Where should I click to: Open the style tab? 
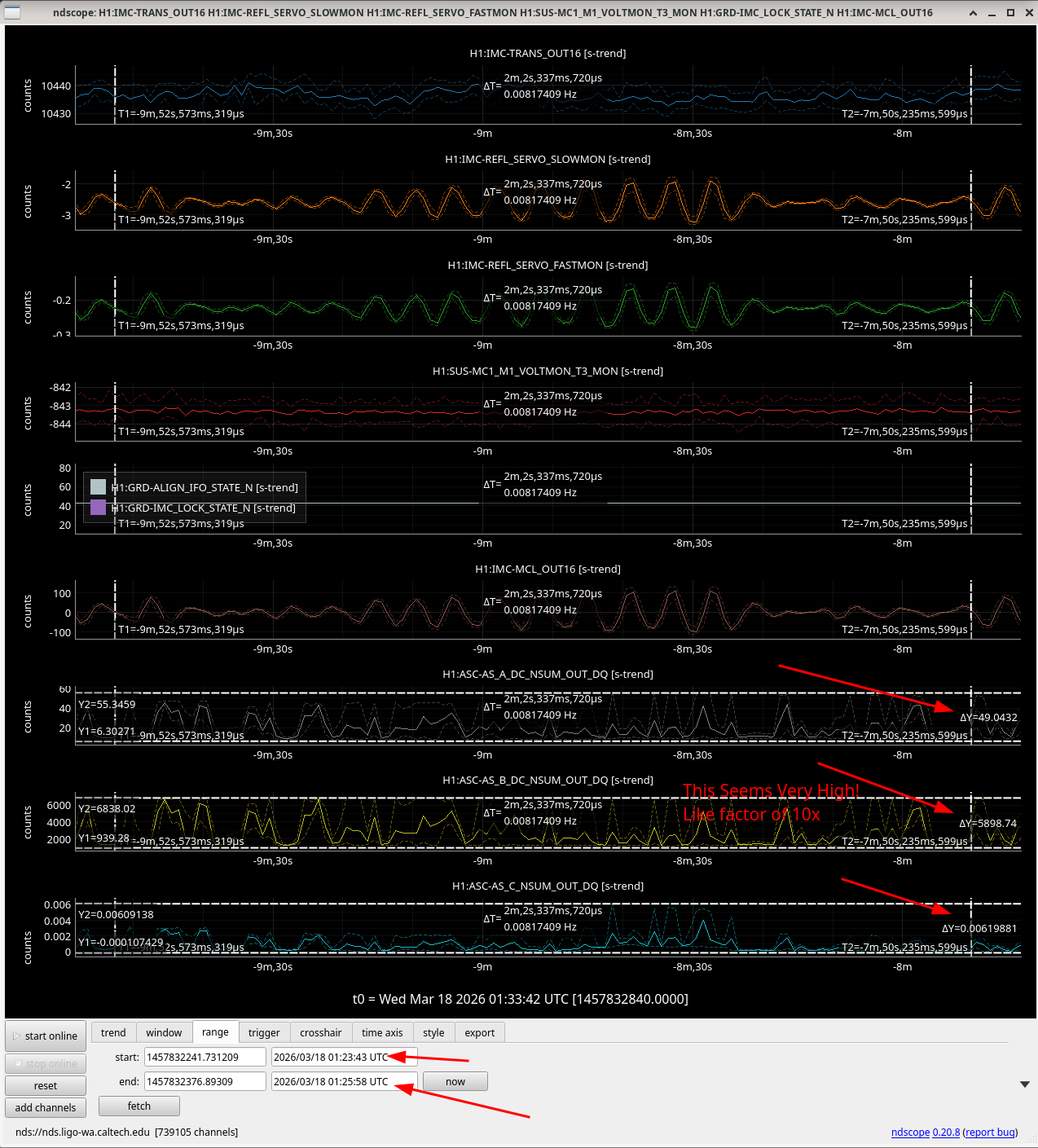[433, 1032]
